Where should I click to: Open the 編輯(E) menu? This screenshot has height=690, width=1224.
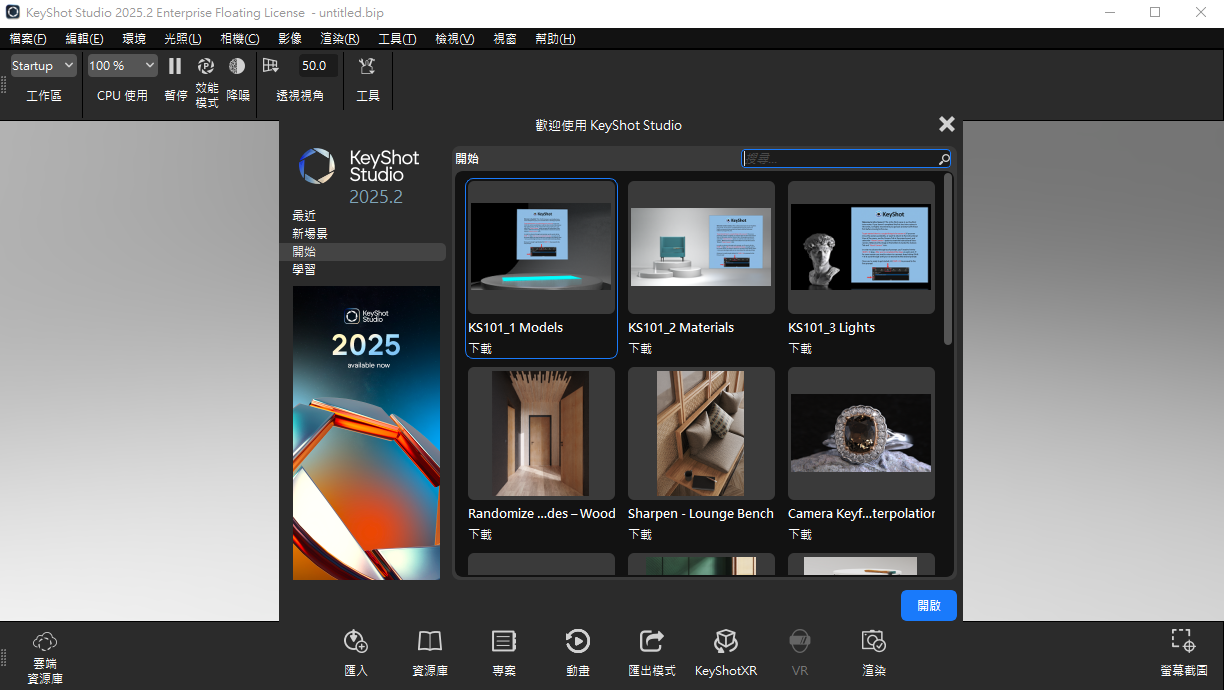(84, 39)
